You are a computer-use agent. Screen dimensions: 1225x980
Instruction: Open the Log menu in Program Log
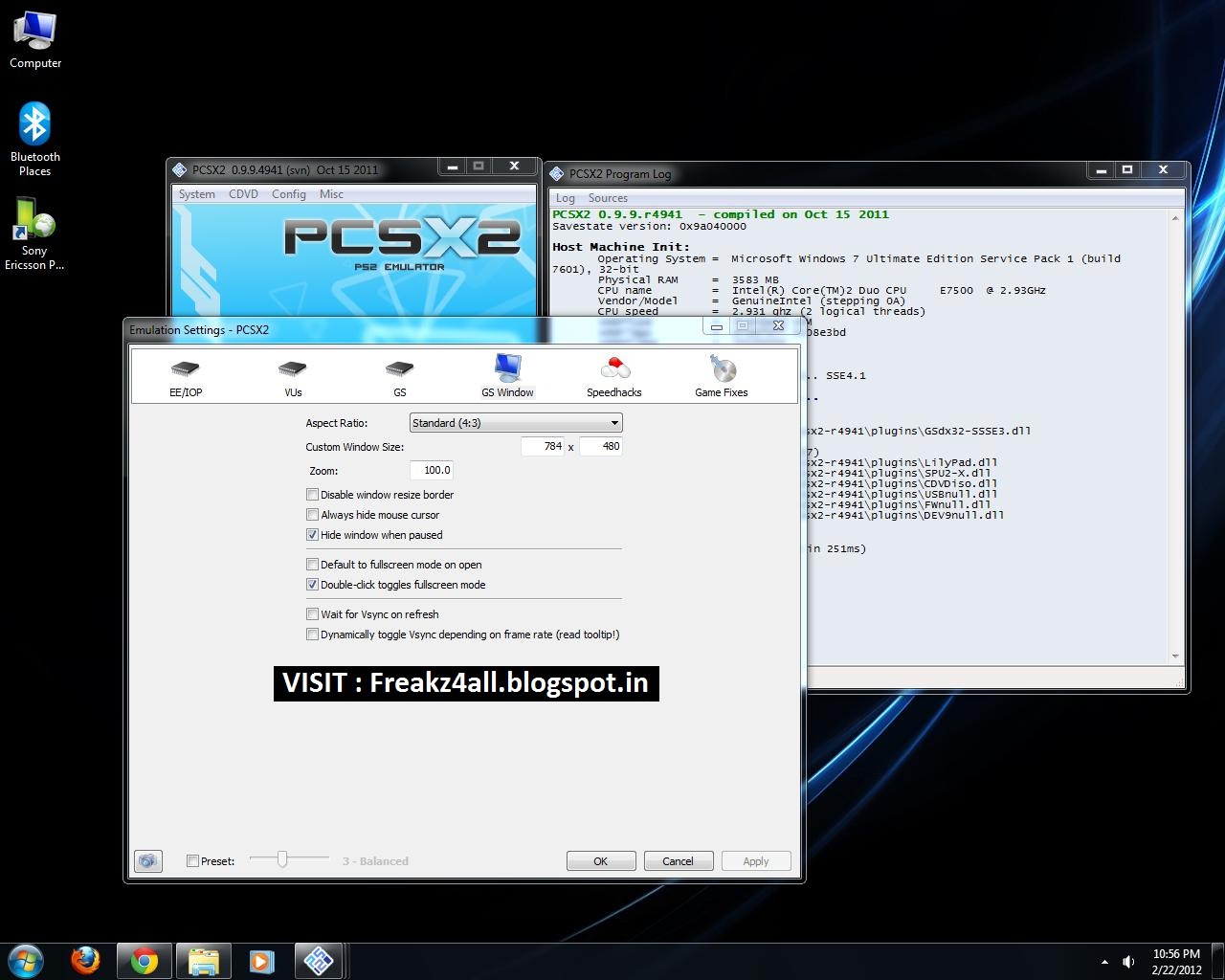click(x=566, y=198)
